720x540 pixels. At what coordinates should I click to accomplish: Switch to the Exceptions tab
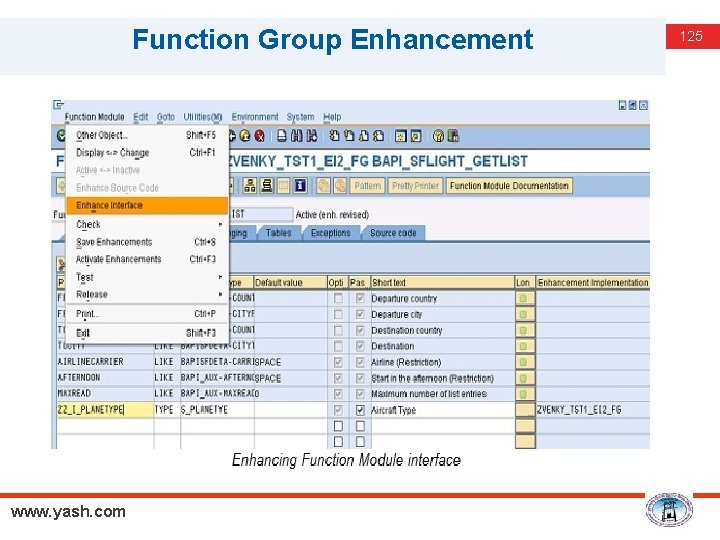pyautogui.click(x=330, y=233)
